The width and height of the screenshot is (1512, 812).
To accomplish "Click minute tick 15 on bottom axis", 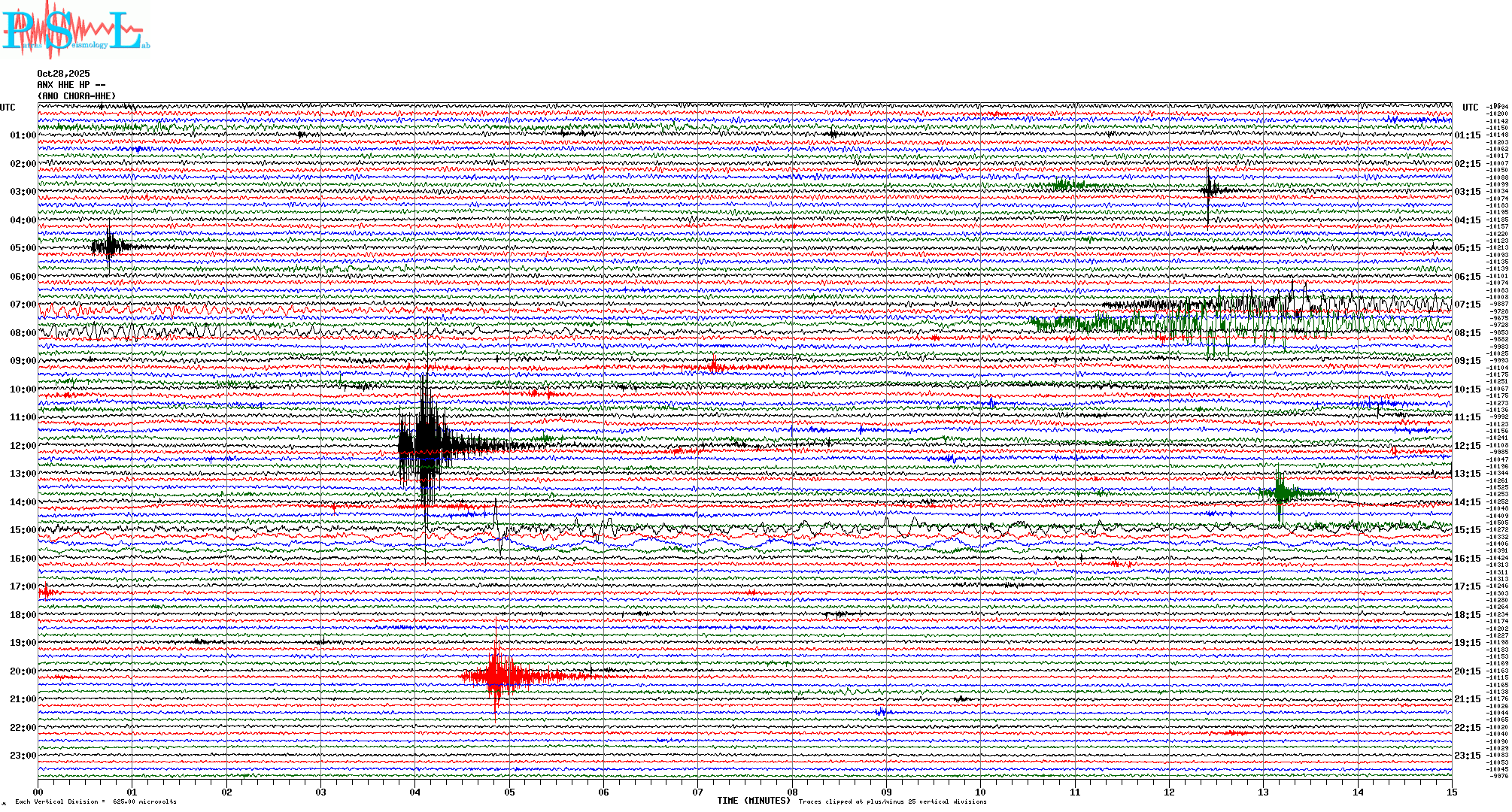I will point(1452,792).
